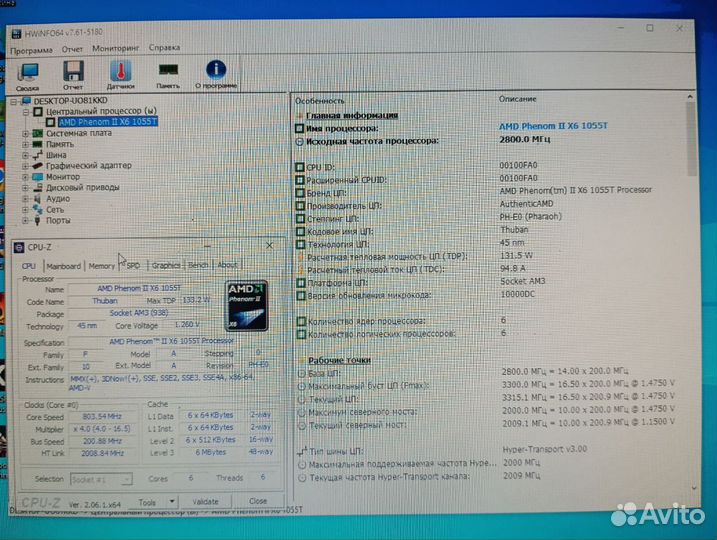Select the DESKTOP-UO81KKD computer node
Viewport: 717px width, 540px height.
[70, 101]
